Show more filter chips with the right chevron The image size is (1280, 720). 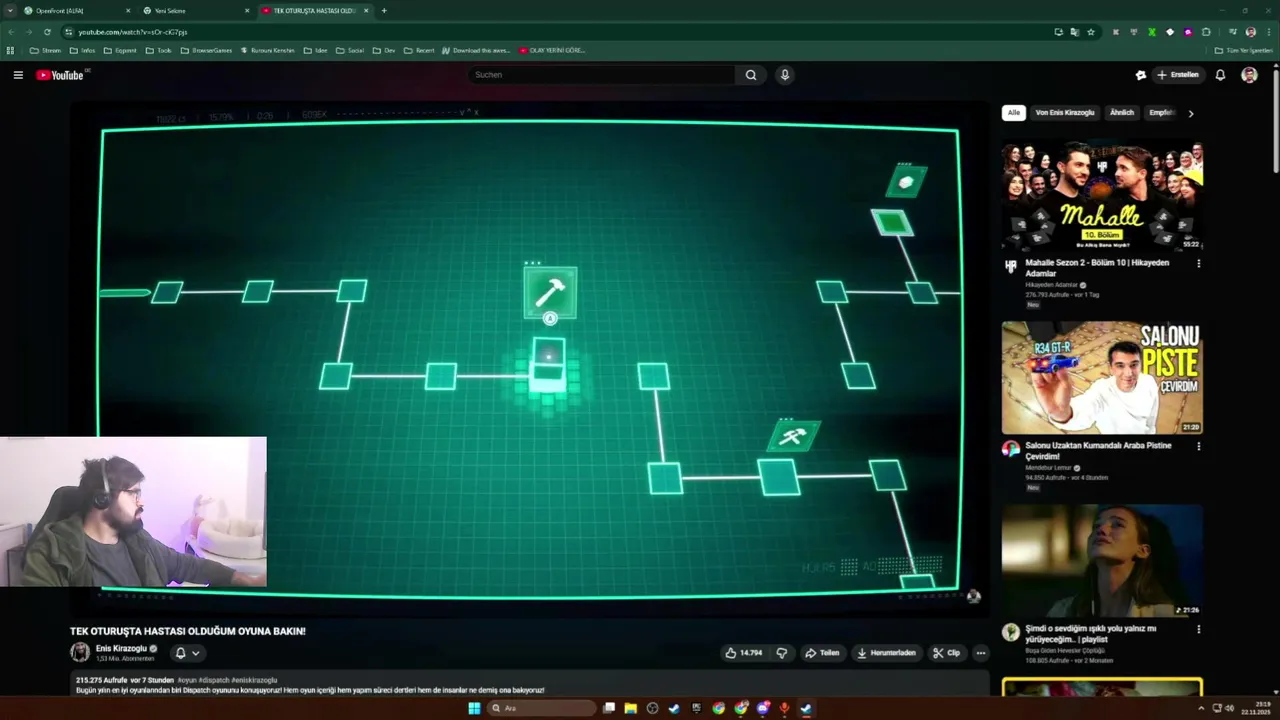pos(1190,113)
